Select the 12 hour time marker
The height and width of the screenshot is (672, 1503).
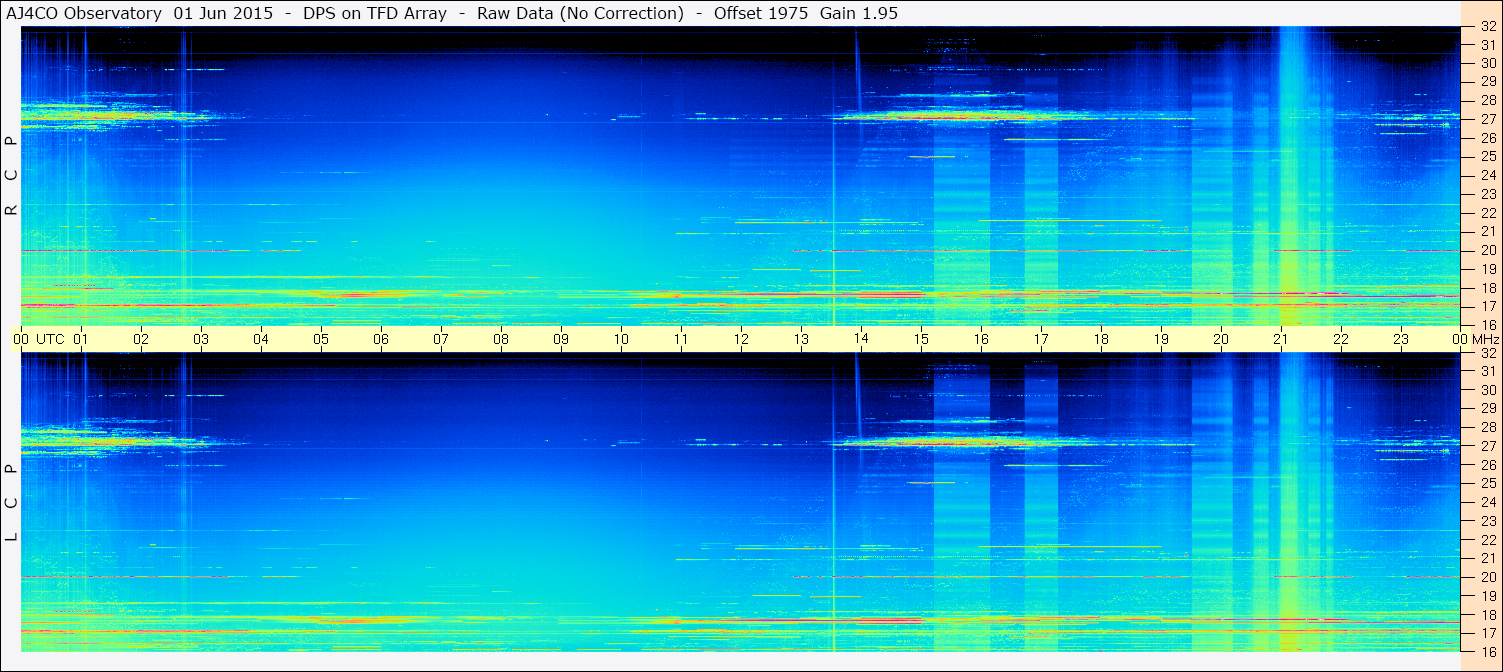[741, 339]
